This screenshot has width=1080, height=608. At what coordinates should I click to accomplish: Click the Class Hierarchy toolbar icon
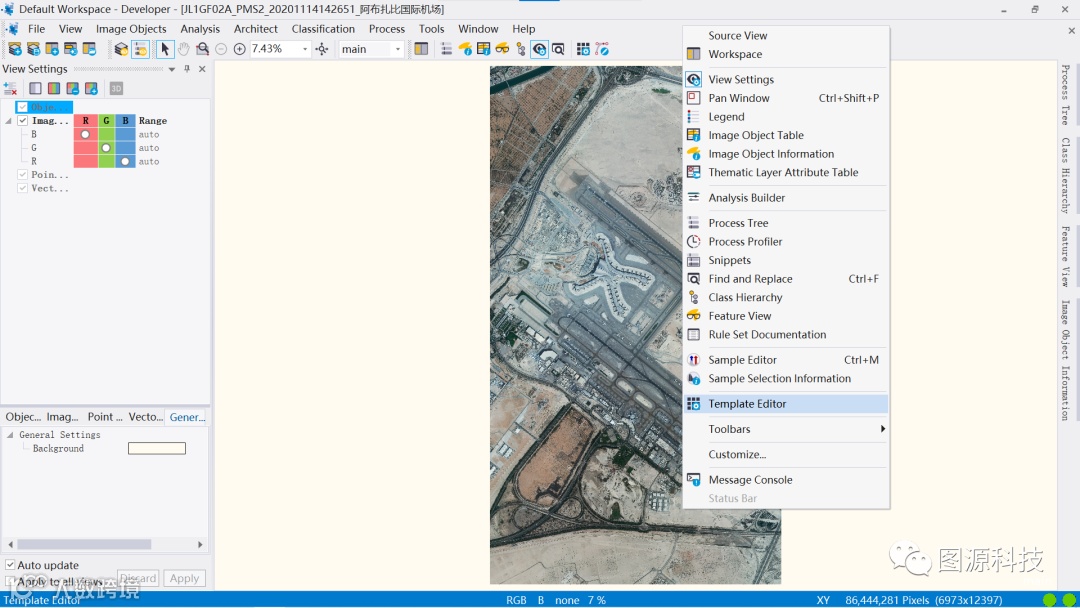tap(521, 49)
